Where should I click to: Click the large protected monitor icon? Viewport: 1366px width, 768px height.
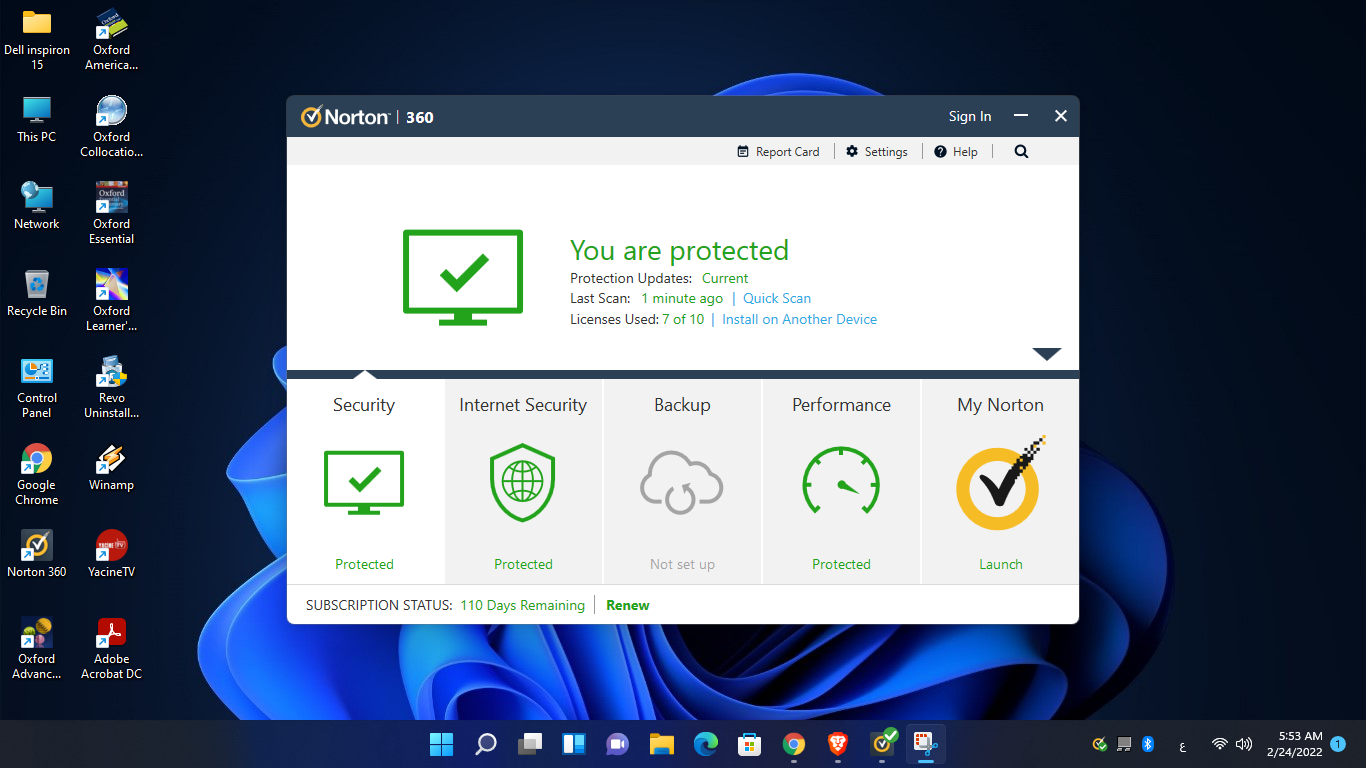[x=463, y=277]
